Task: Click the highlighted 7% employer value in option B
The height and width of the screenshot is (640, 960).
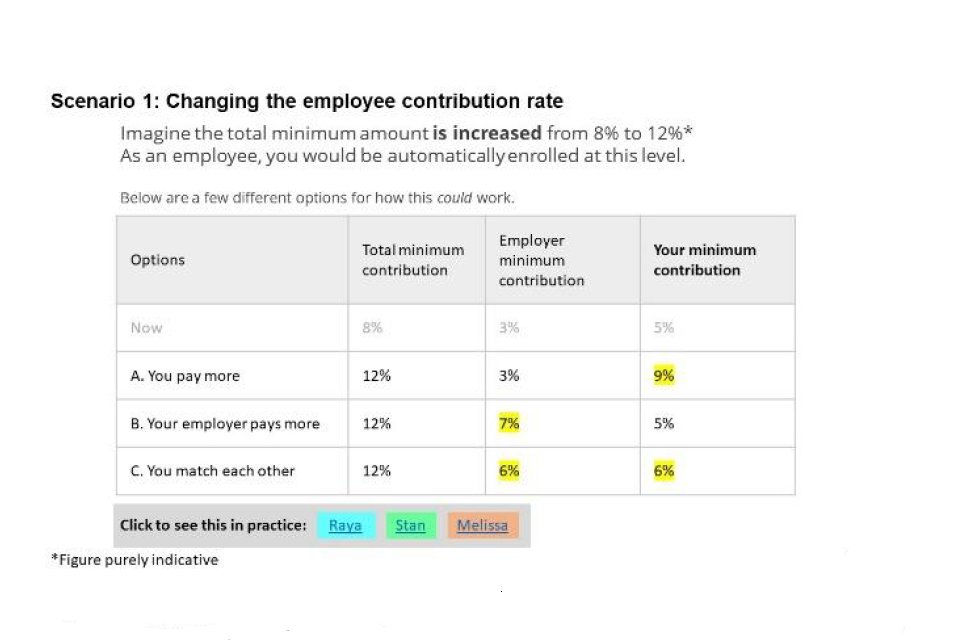Action: 509,423
